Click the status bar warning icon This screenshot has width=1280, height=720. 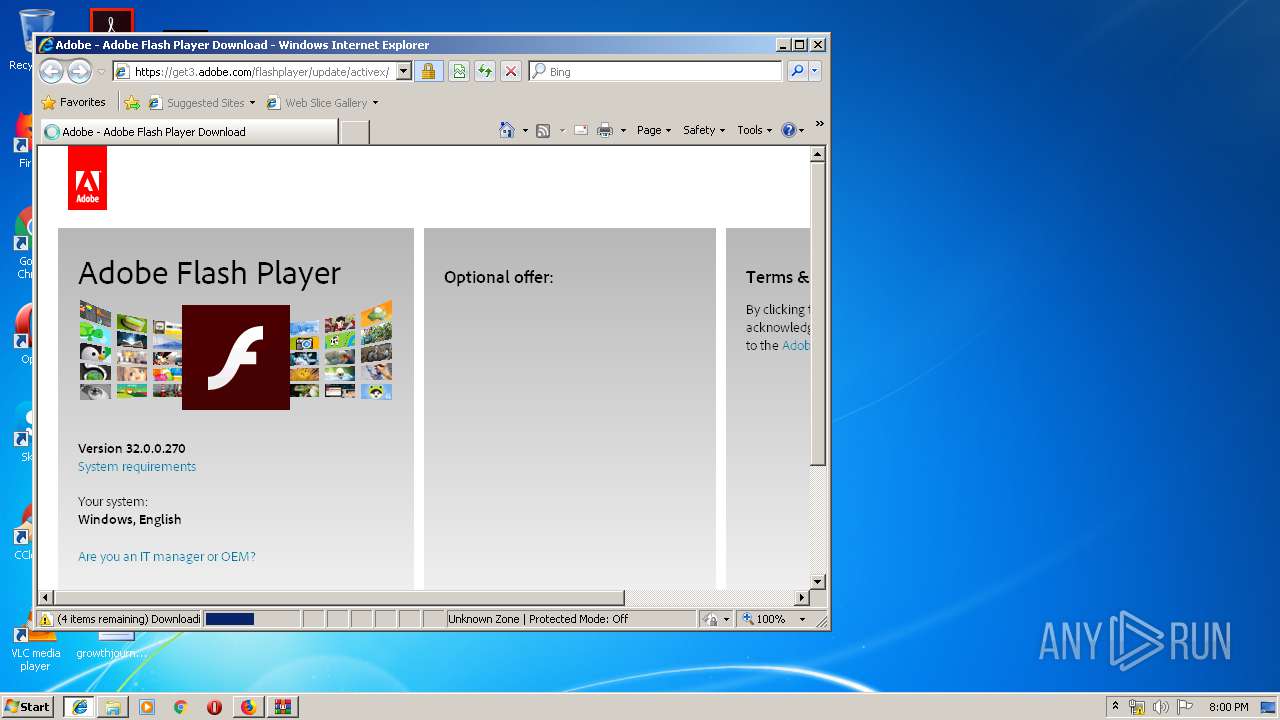45,619
